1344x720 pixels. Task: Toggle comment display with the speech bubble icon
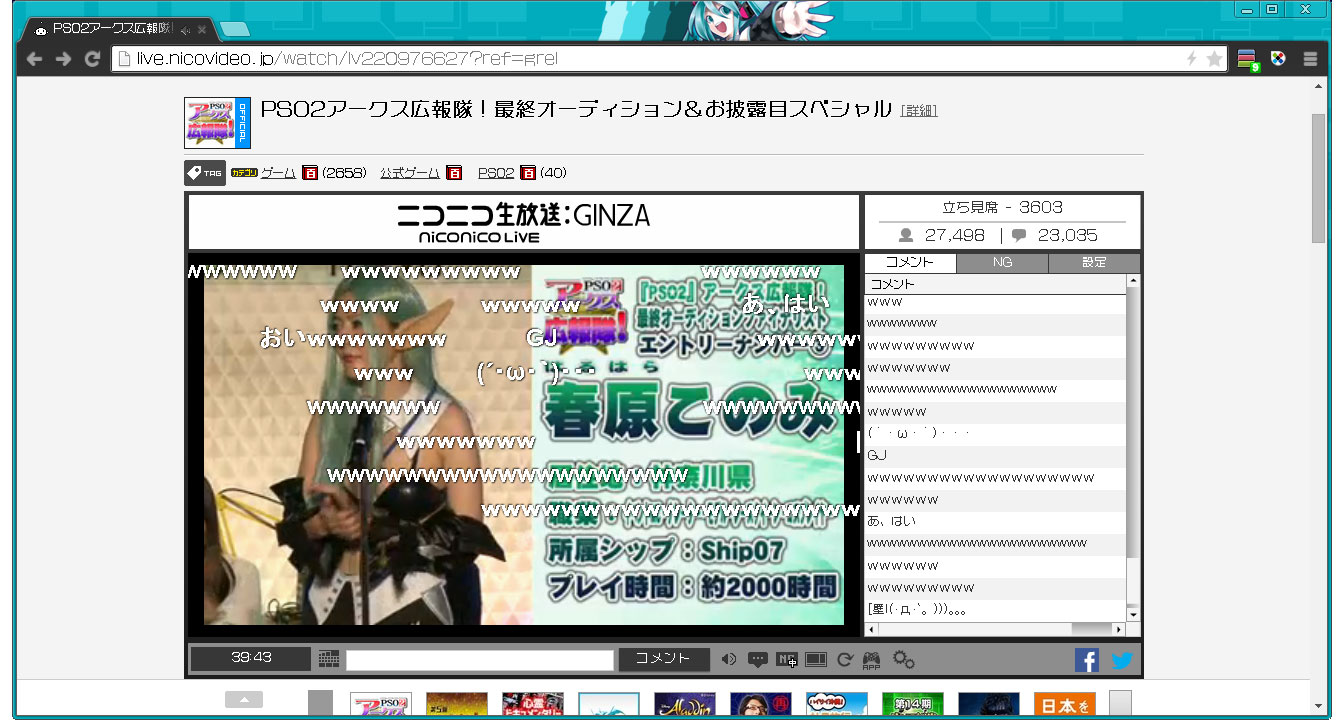coord(758,659)
